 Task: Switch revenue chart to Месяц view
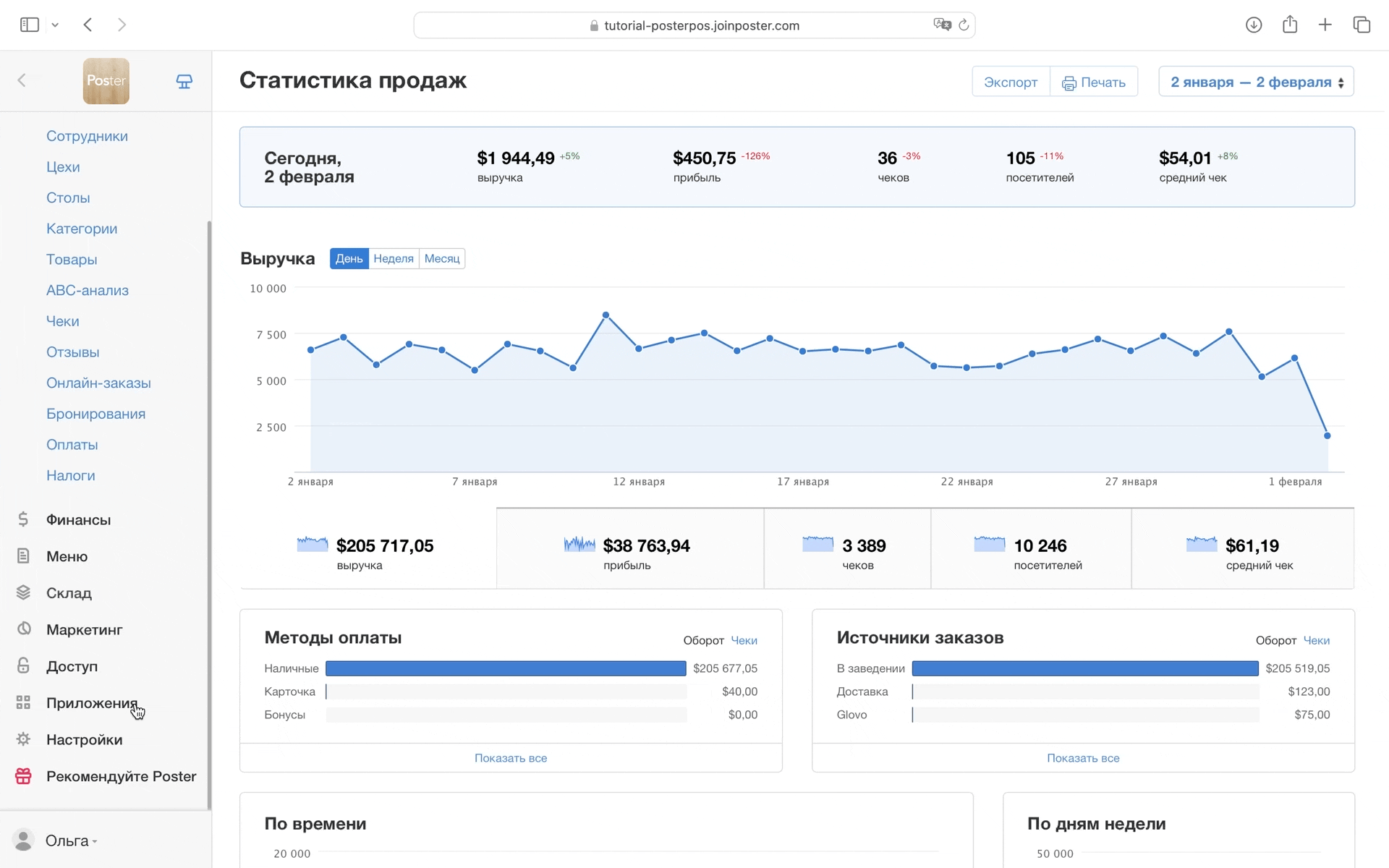[x=442, y=259]
